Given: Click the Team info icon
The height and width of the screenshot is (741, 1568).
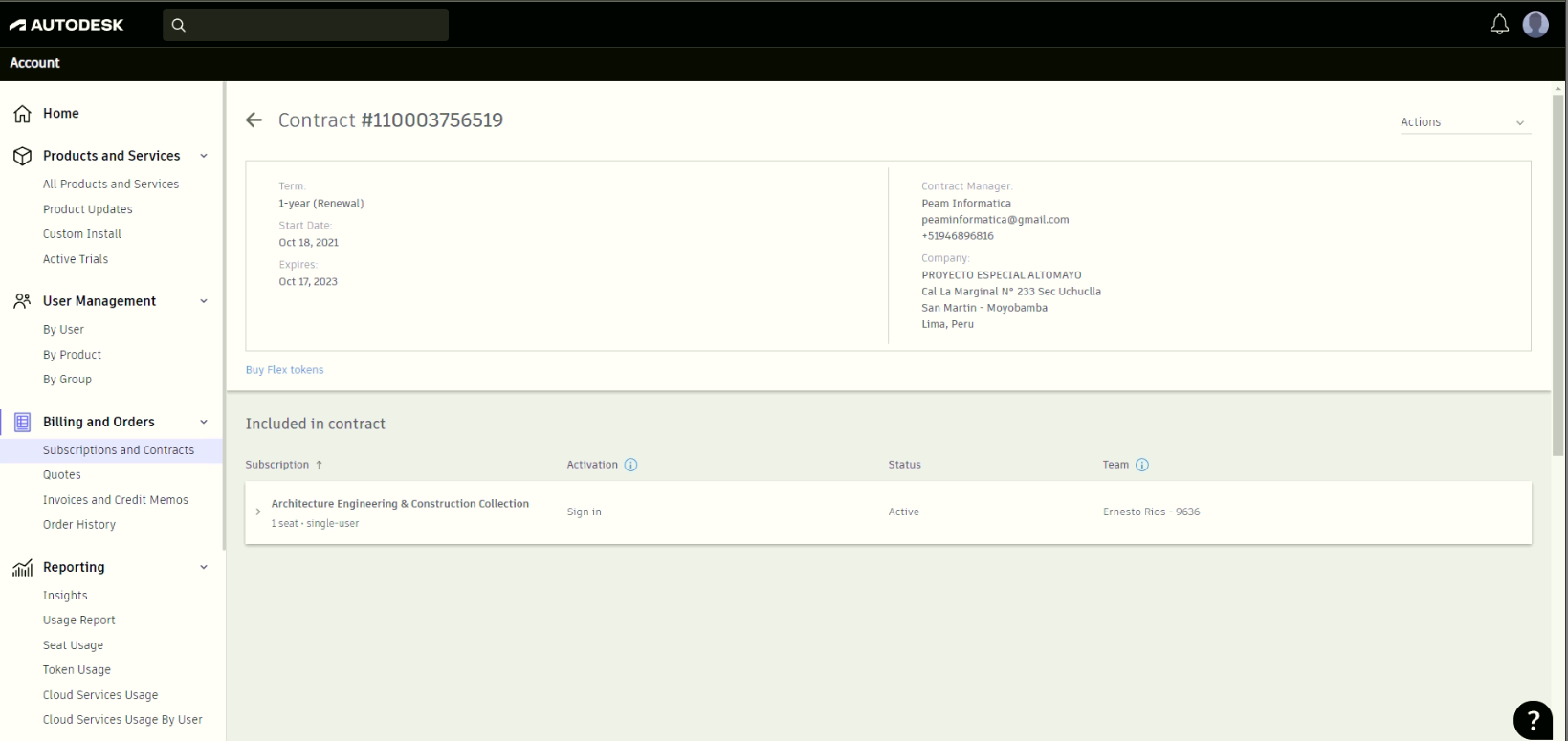Looking at the screenshot, I should click(1141, 465).
